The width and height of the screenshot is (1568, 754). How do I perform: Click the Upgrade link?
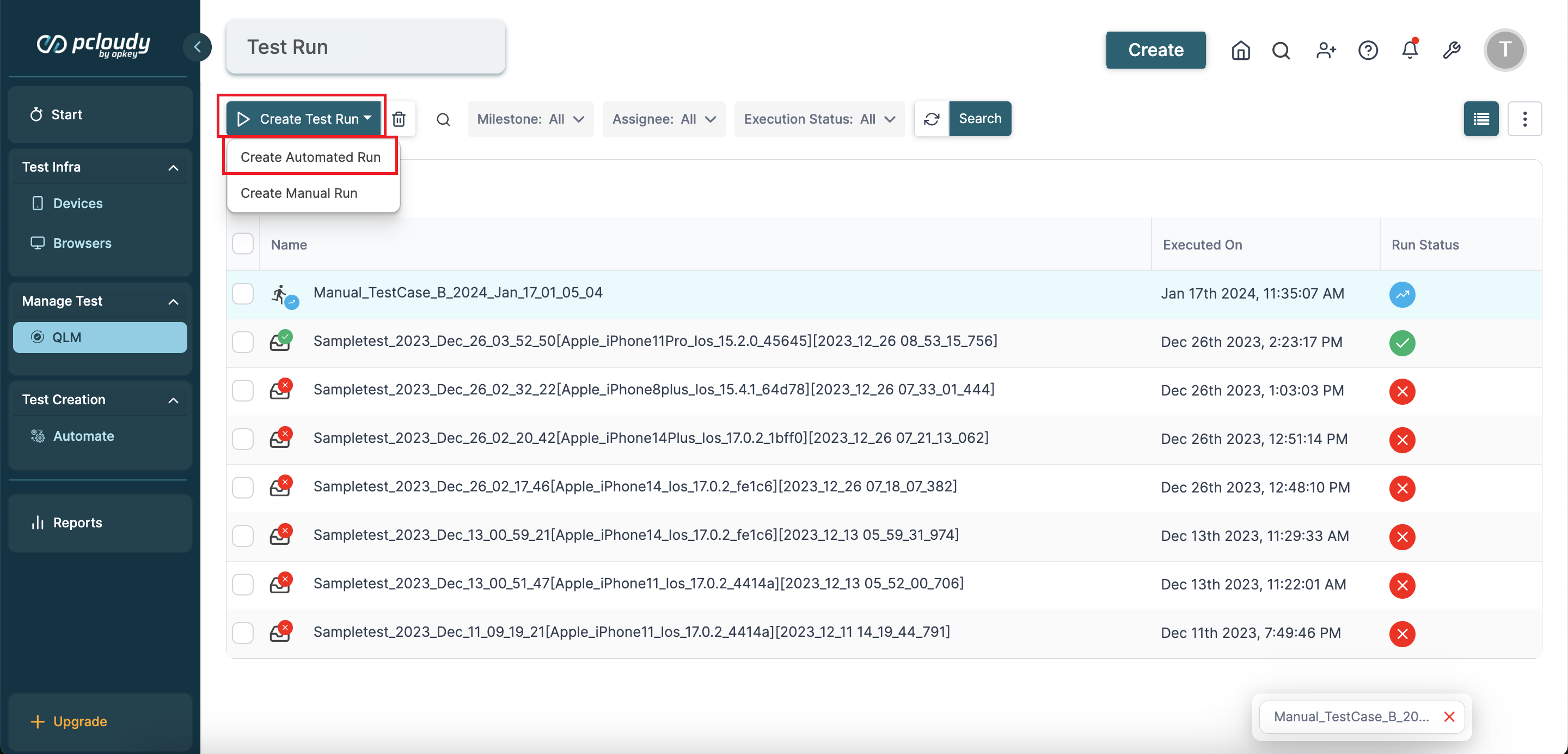tap(79, 721)
